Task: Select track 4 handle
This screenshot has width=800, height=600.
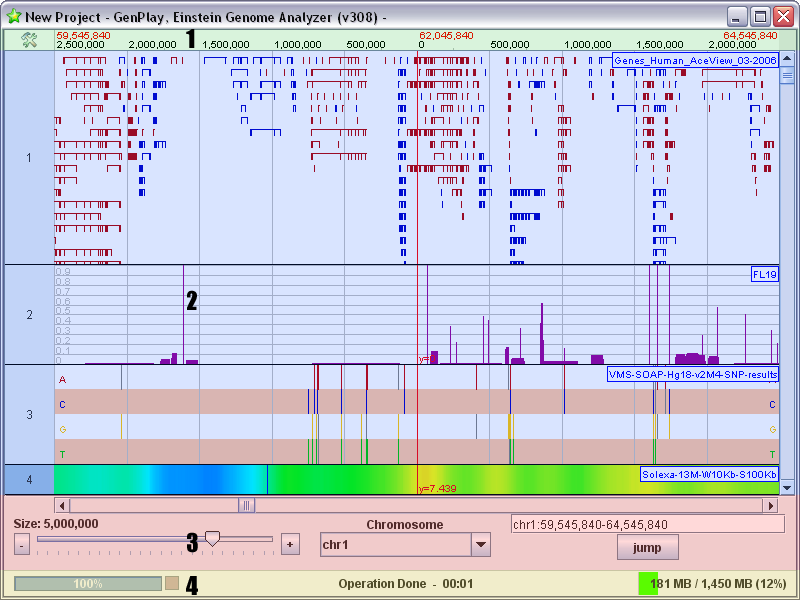Action: click(x=29, y=480)
